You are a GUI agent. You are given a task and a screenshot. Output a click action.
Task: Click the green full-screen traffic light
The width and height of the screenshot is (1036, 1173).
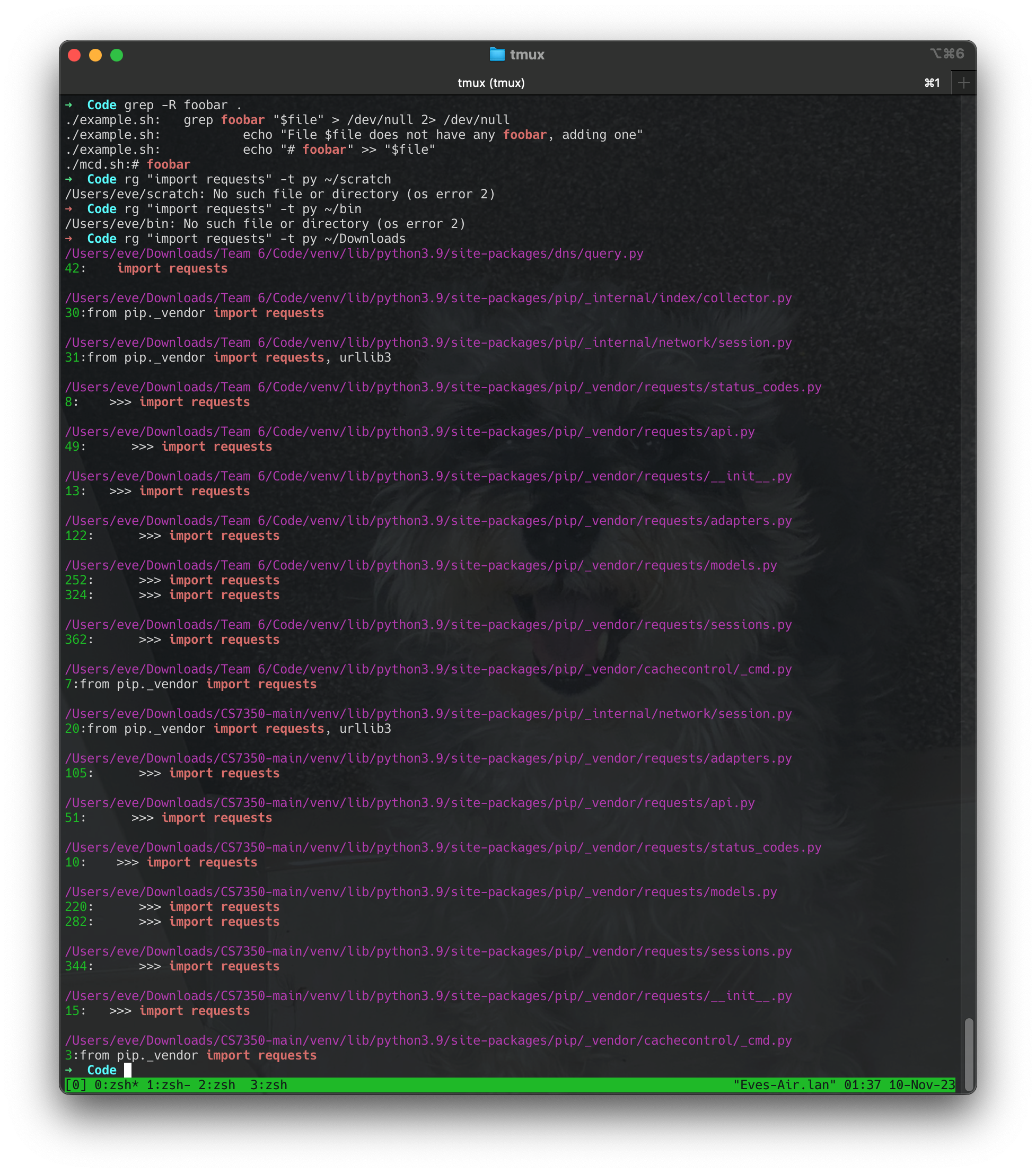[117, 55]
